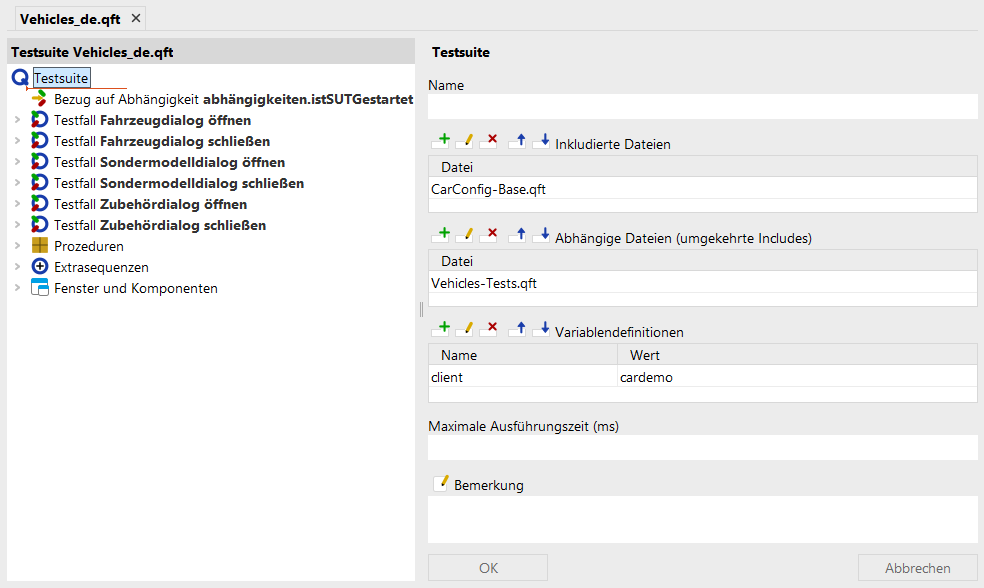Click Datei header in Inkludierte Dateien
Viewport: 984px width, 588px height.
[703, 167]
